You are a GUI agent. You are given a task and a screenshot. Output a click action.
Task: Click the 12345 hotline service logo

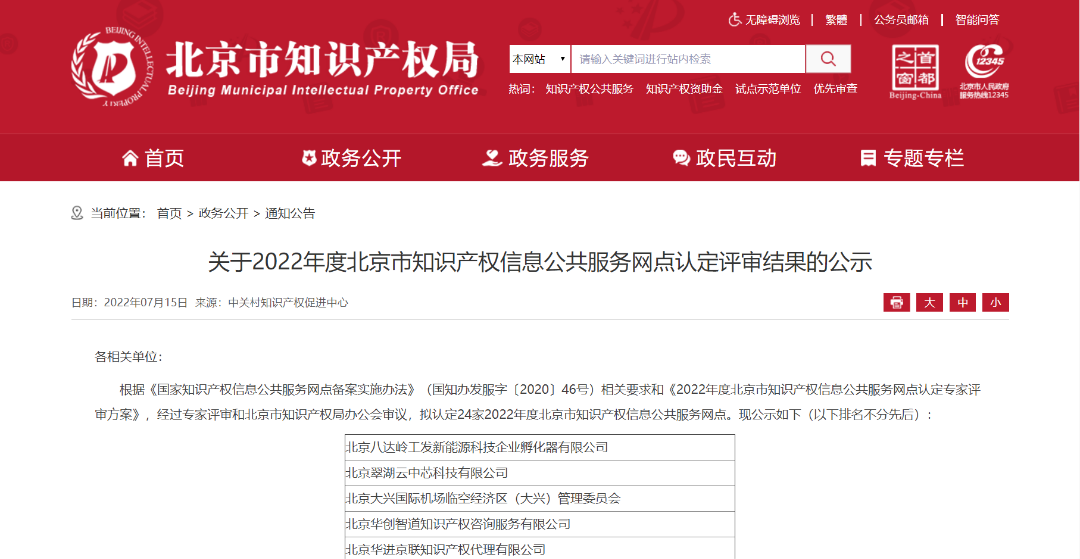point(984,71)
